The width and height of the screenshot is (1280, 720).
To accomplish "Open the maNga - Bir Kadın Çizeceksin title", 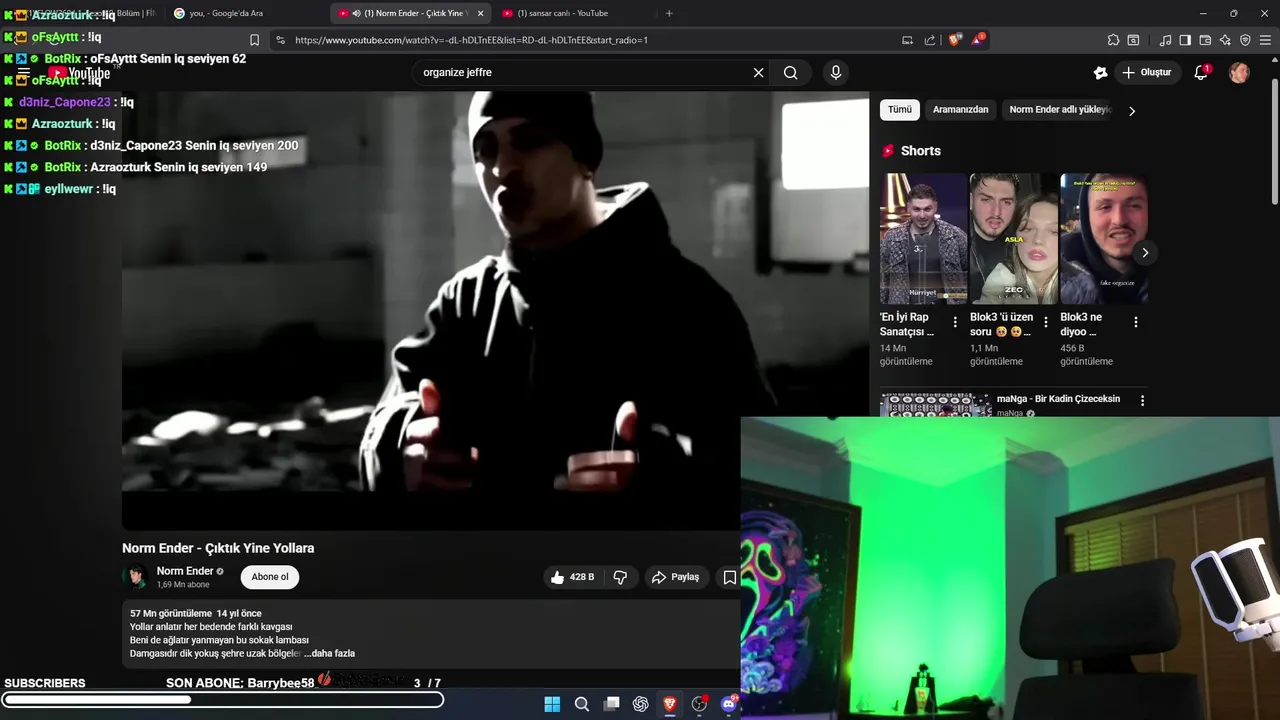I will point(1058,399).
